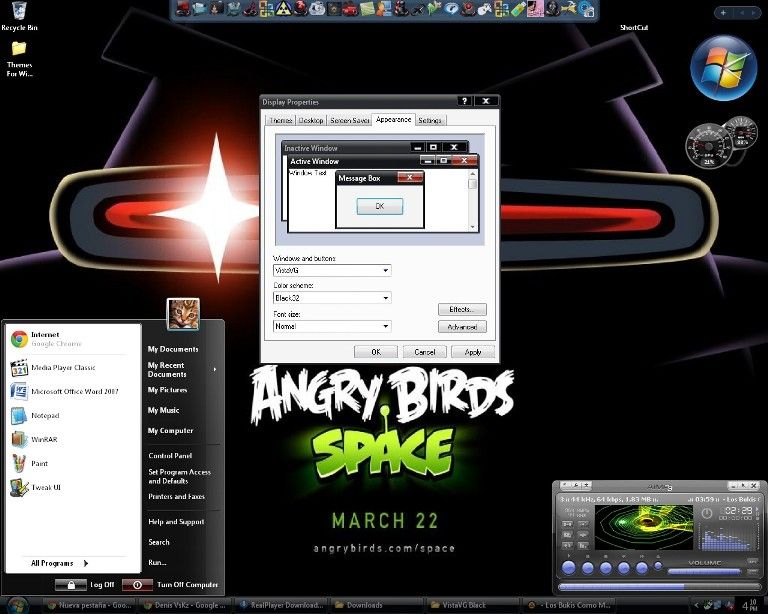768x614 pixels.
Task: Skip to next track in AIMP
Action: [642, 568]
